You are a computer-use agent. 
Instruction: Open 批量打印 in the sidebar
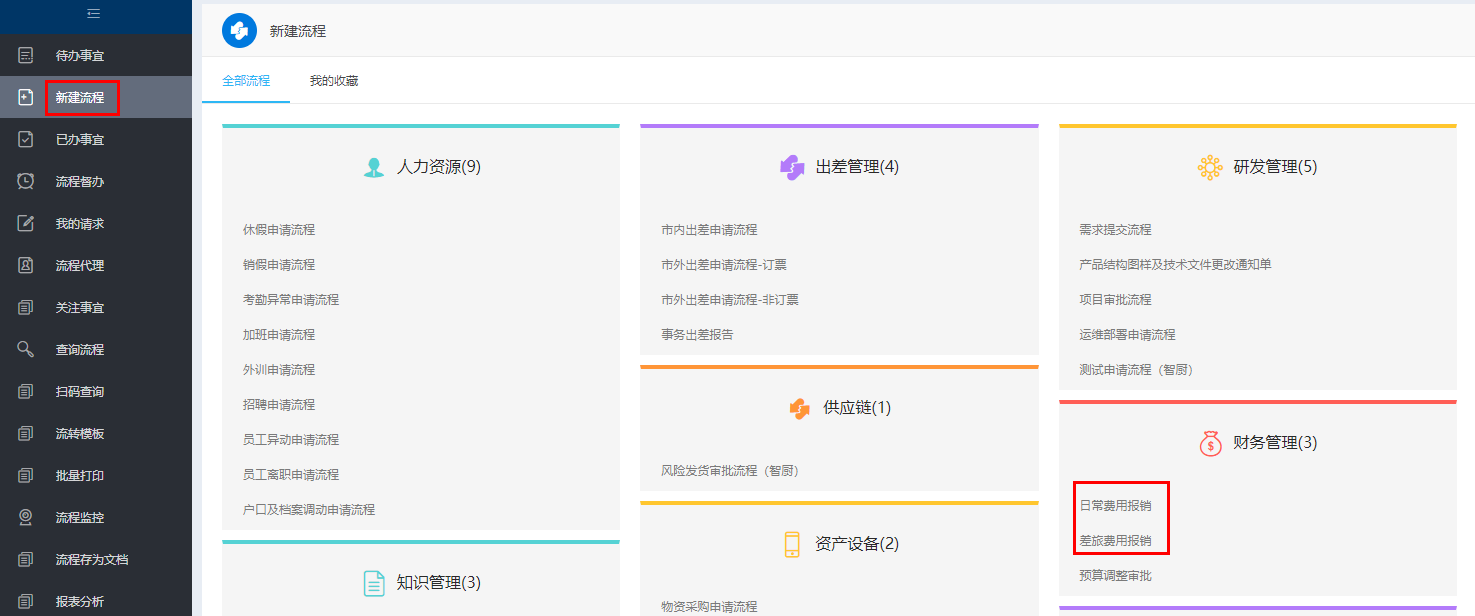tap(80, 476)
